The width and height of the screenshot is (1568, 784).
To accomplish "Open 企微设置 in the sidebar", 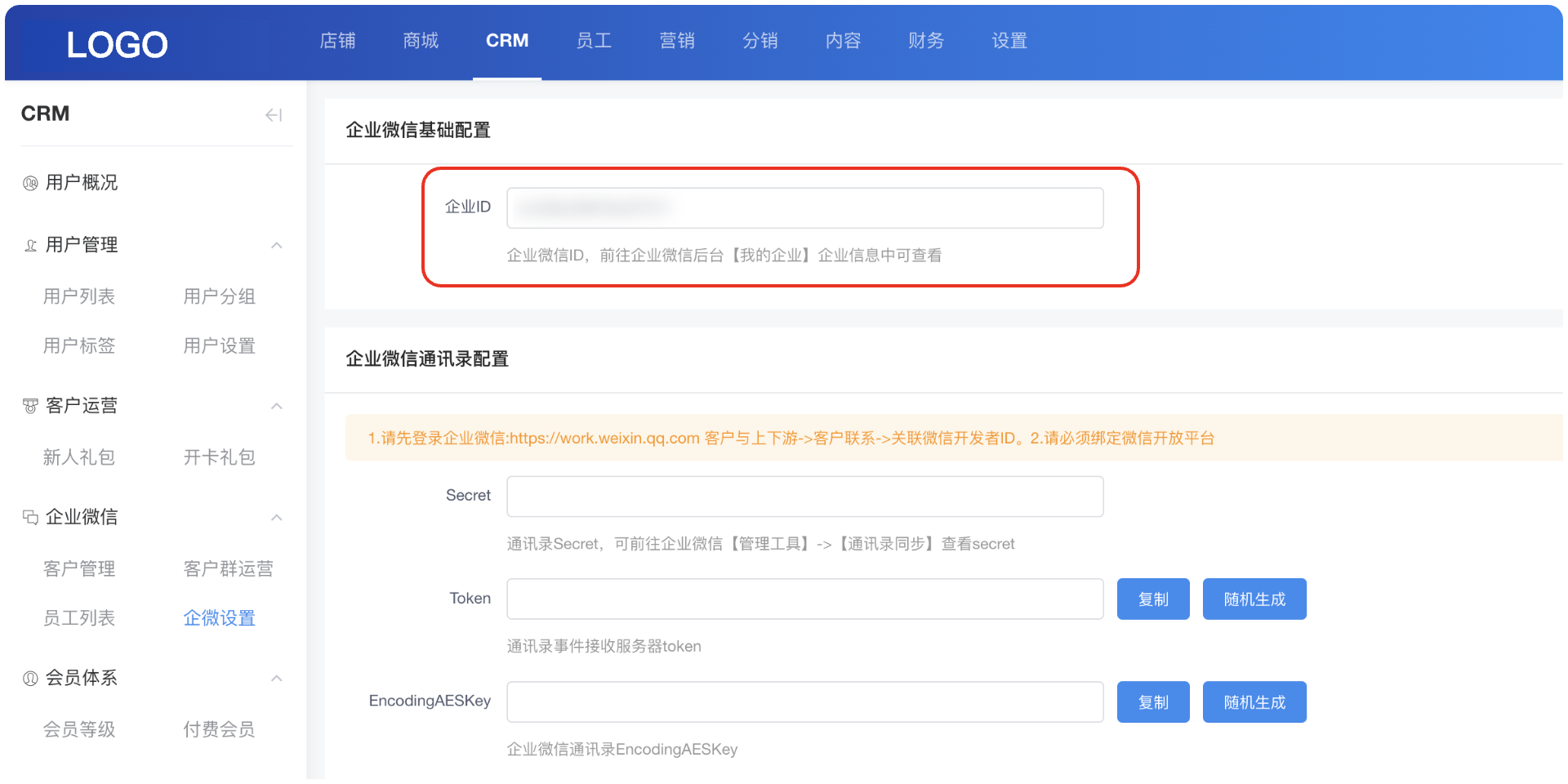I will click(219, 618).
